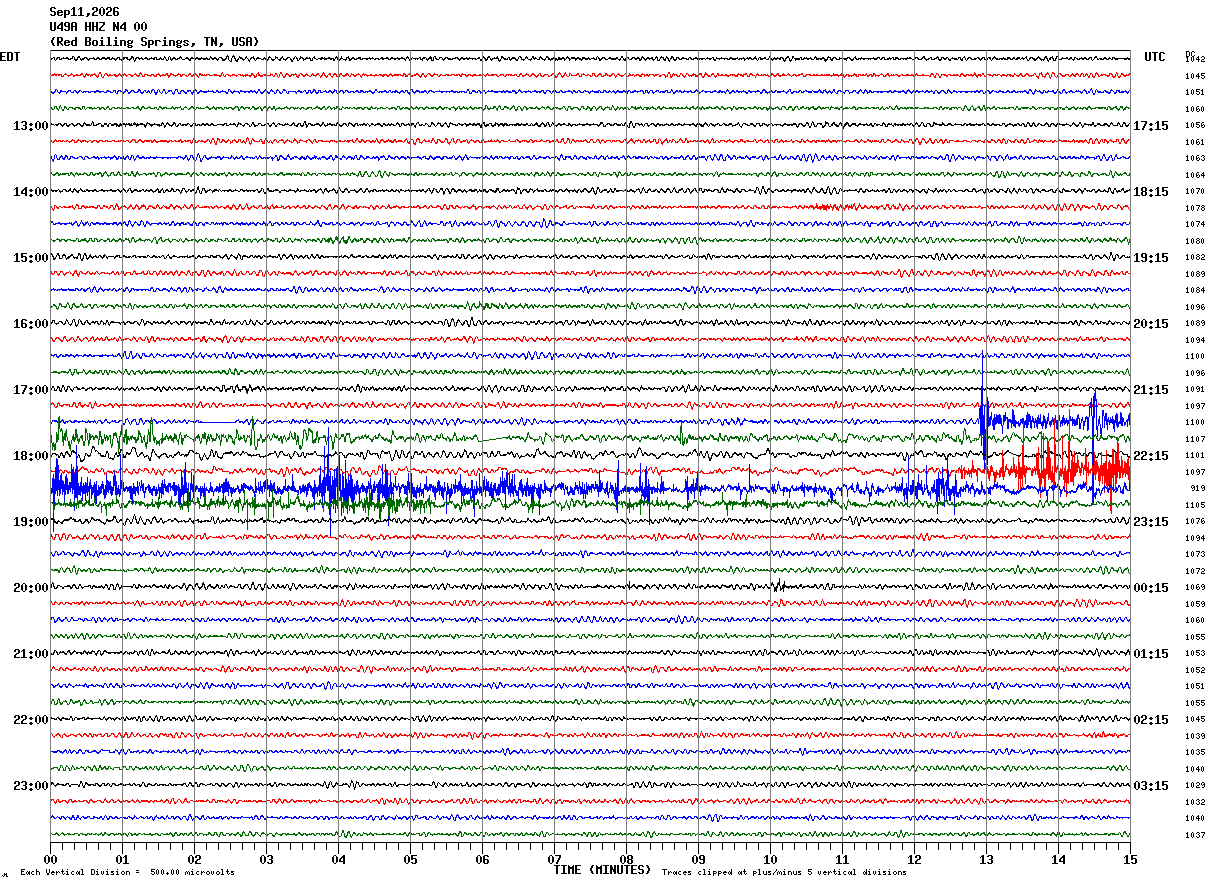Select the 23:00 EDT time label

[30, 786]
